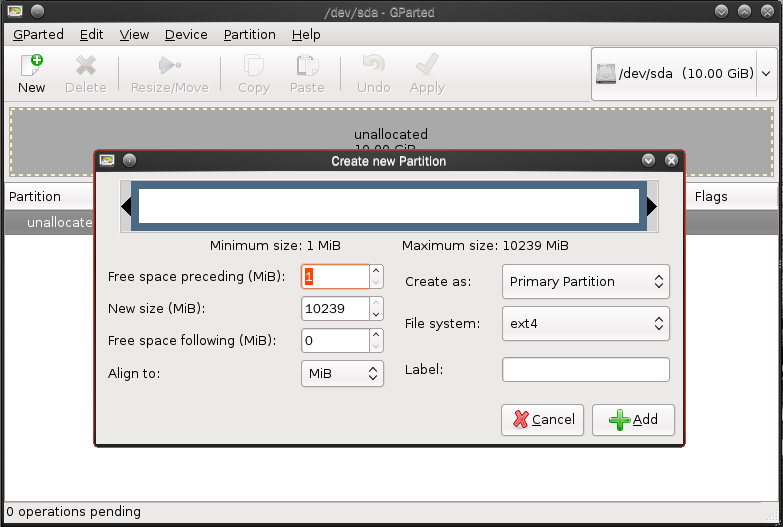Image resolution: width=783 pixels, height=527 pixels.
Task: Click the Label text field
Action: pyautogui.click(x=586, y=370)
